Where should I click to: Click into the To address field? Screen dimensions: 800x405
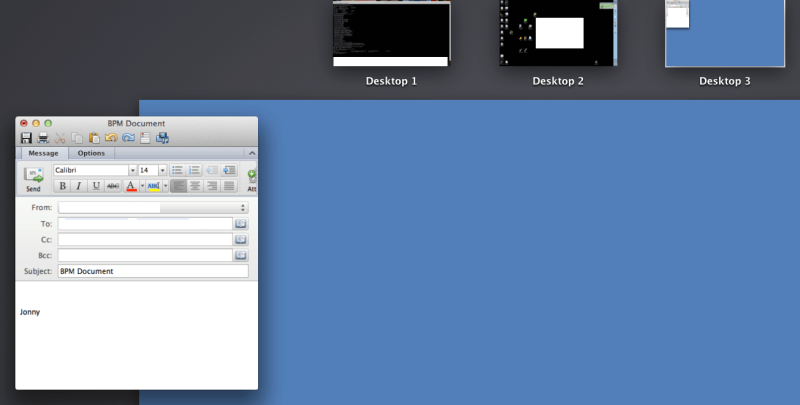coord(145,223)
